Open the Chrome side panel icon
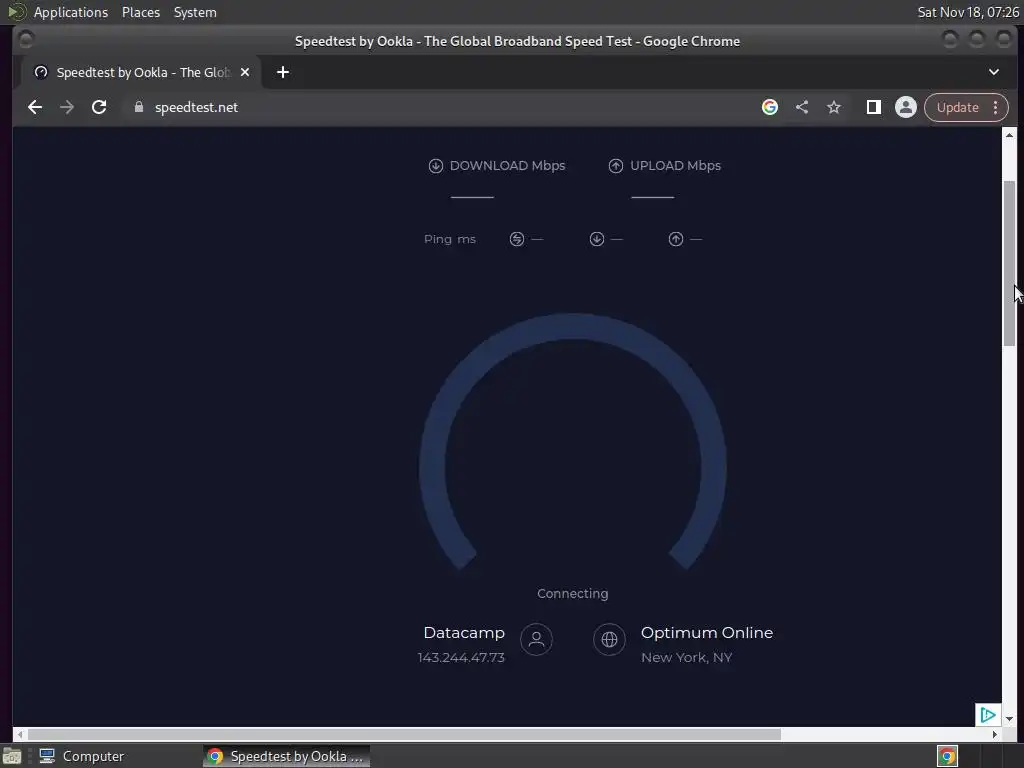Screen dimensions: 1024x768 874,107
